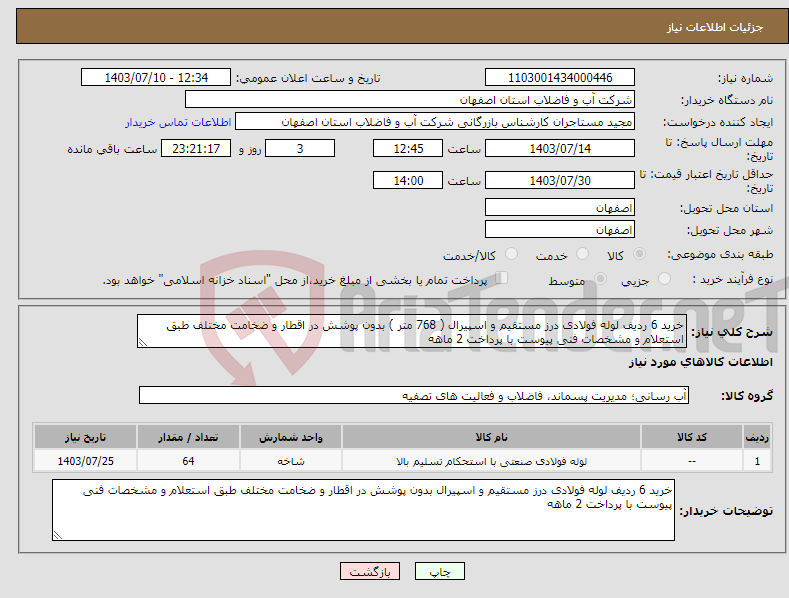Click the تاریخ نیاز column header
Screen dimensions: 789x598
point(85,437)
